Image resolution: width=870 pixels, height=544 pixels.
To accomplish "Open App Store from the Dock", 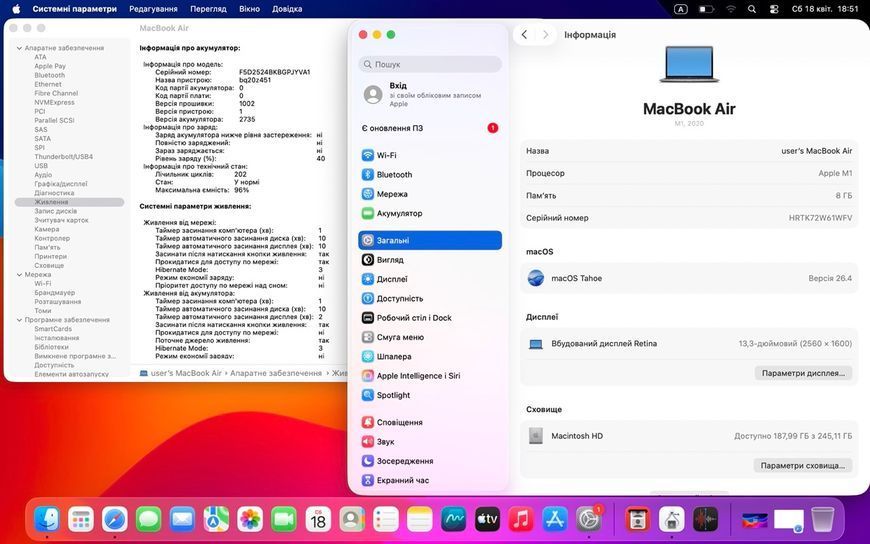I will coord(555,520).
